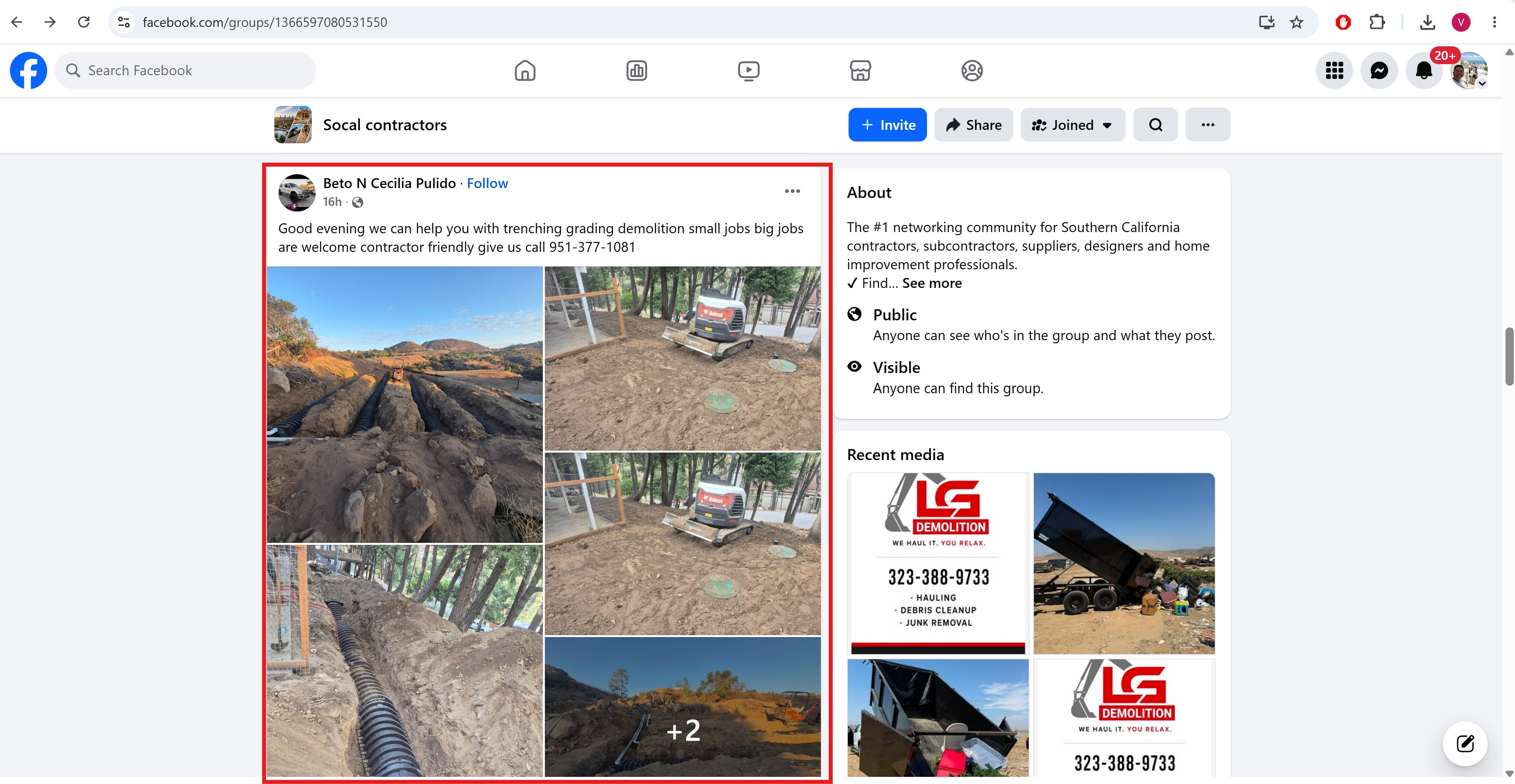Image resolution: width=1515 pixels, height=784 pixels.
Task: View the +2 more photos
Action: pyautogui.click(x=682, y=707)
